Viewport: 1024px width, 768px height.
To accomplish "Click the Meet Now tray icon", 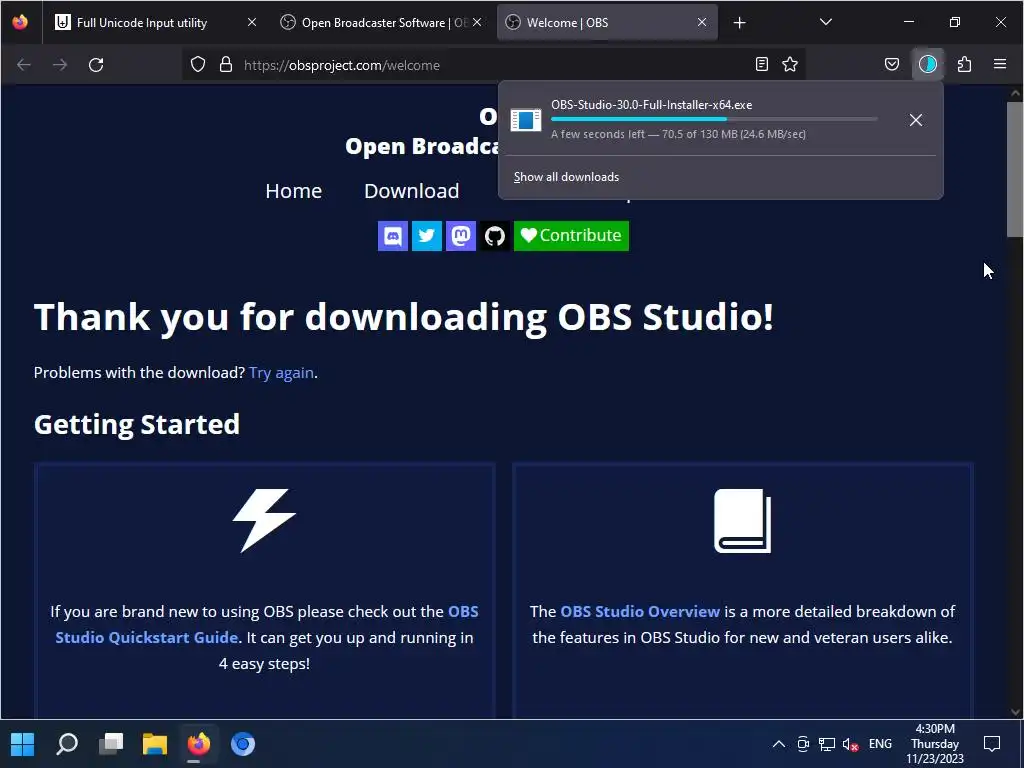I will (803, 744).
